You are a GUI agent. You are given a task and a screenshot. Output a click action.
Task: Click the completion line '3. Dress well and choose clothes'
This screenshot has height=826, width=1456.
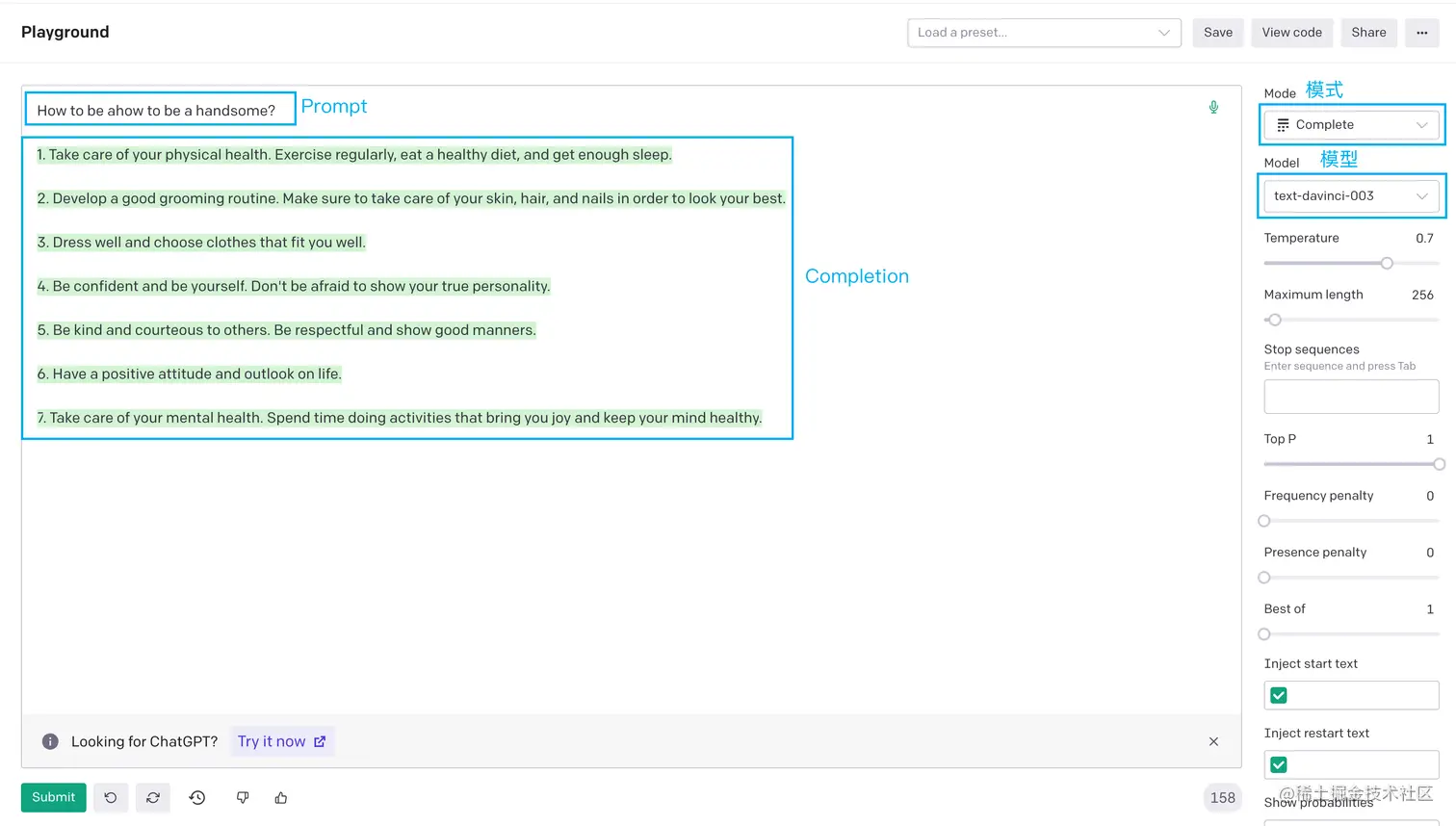pyautogui.click(x=201, y=243)
